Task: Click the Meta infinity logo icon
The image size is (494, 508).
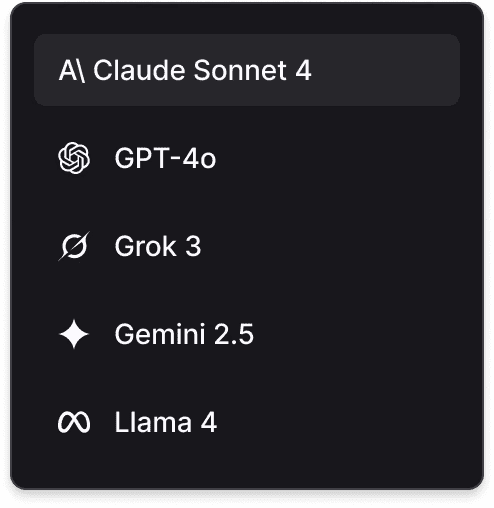Action: pos(74,422)
